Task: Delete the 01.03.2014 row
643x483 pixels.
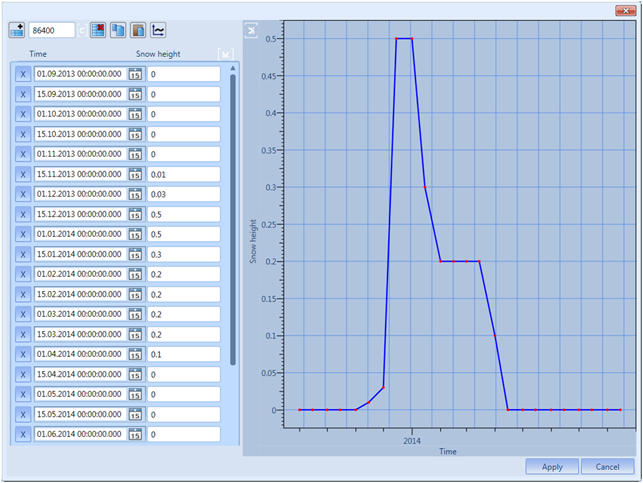Action: pos(23,314)
